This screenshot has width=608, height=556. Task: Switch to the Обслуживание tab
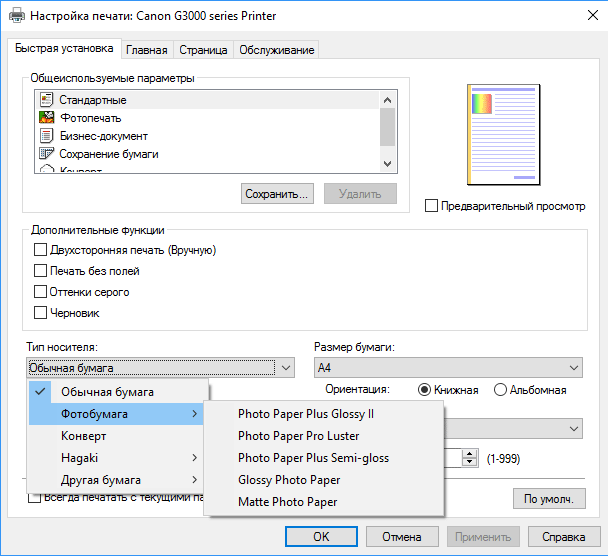pyautogui.click(x=276, y=50)
